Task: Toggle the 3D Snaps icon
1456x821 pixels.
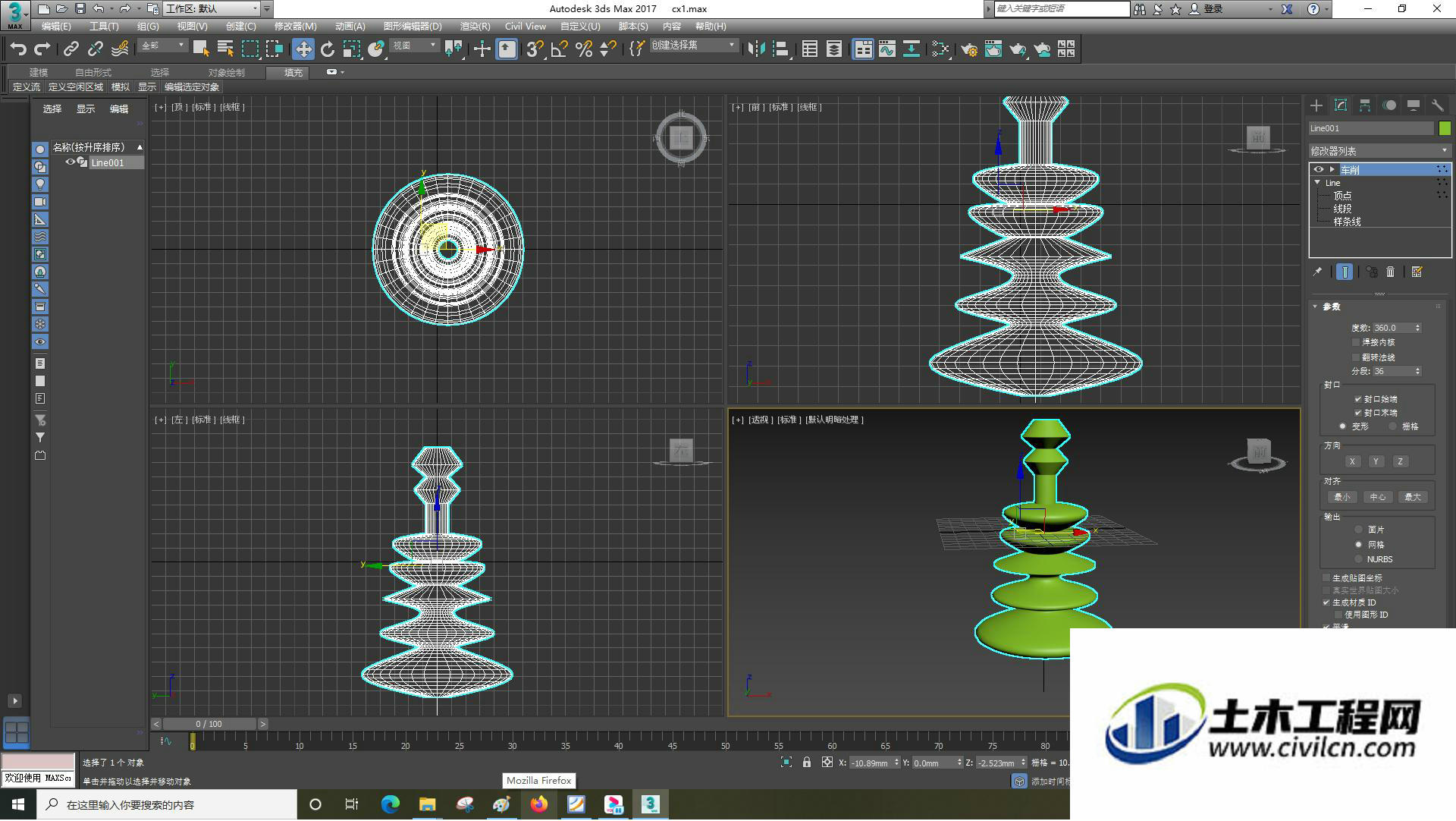Action: 535,49
